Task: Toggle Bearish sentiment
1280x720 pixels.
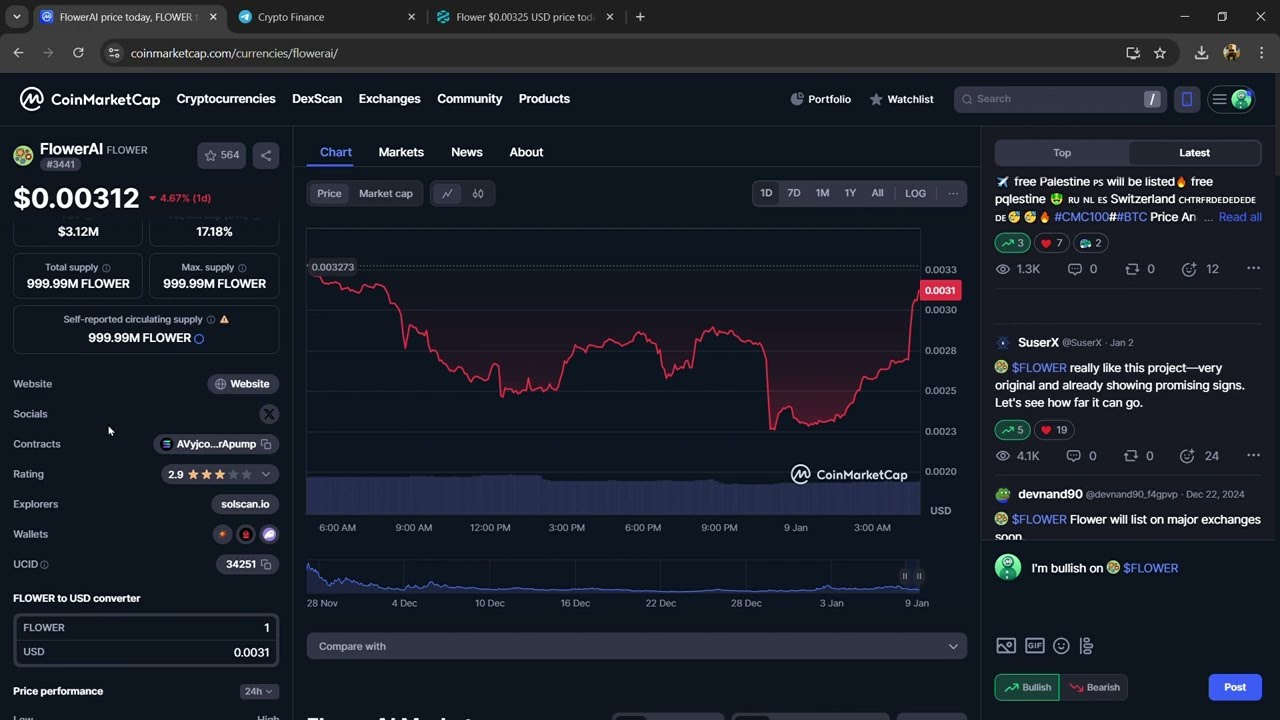Action: (x=1094, y=687)
